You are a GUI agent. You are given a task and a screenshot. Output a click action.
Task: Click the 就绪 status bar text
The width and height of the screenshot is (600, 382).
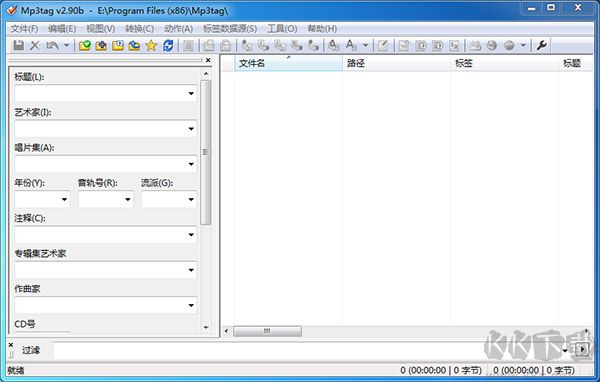point(16,371)
